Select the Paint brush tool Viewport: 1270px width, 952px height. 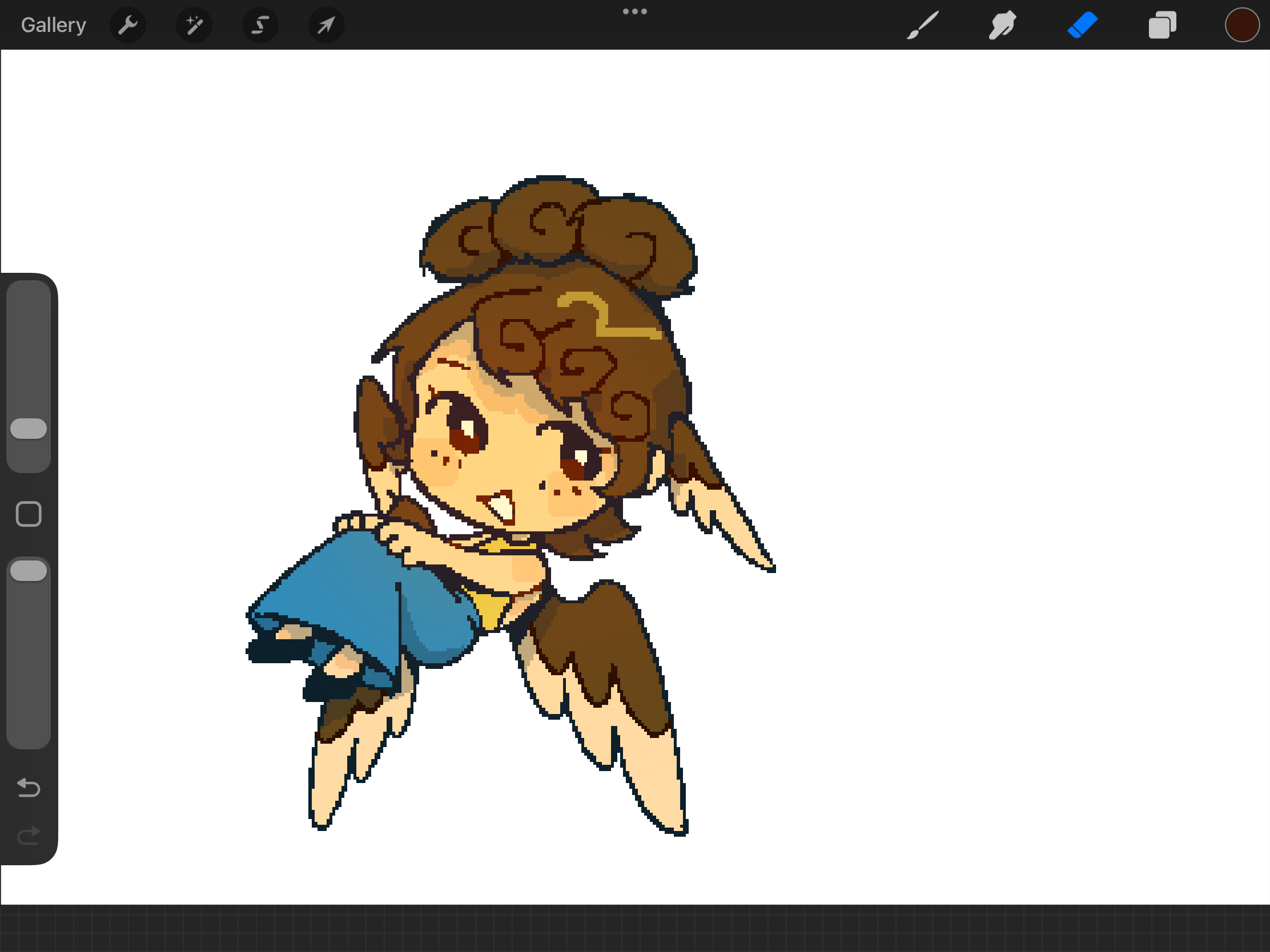point(923,25)
